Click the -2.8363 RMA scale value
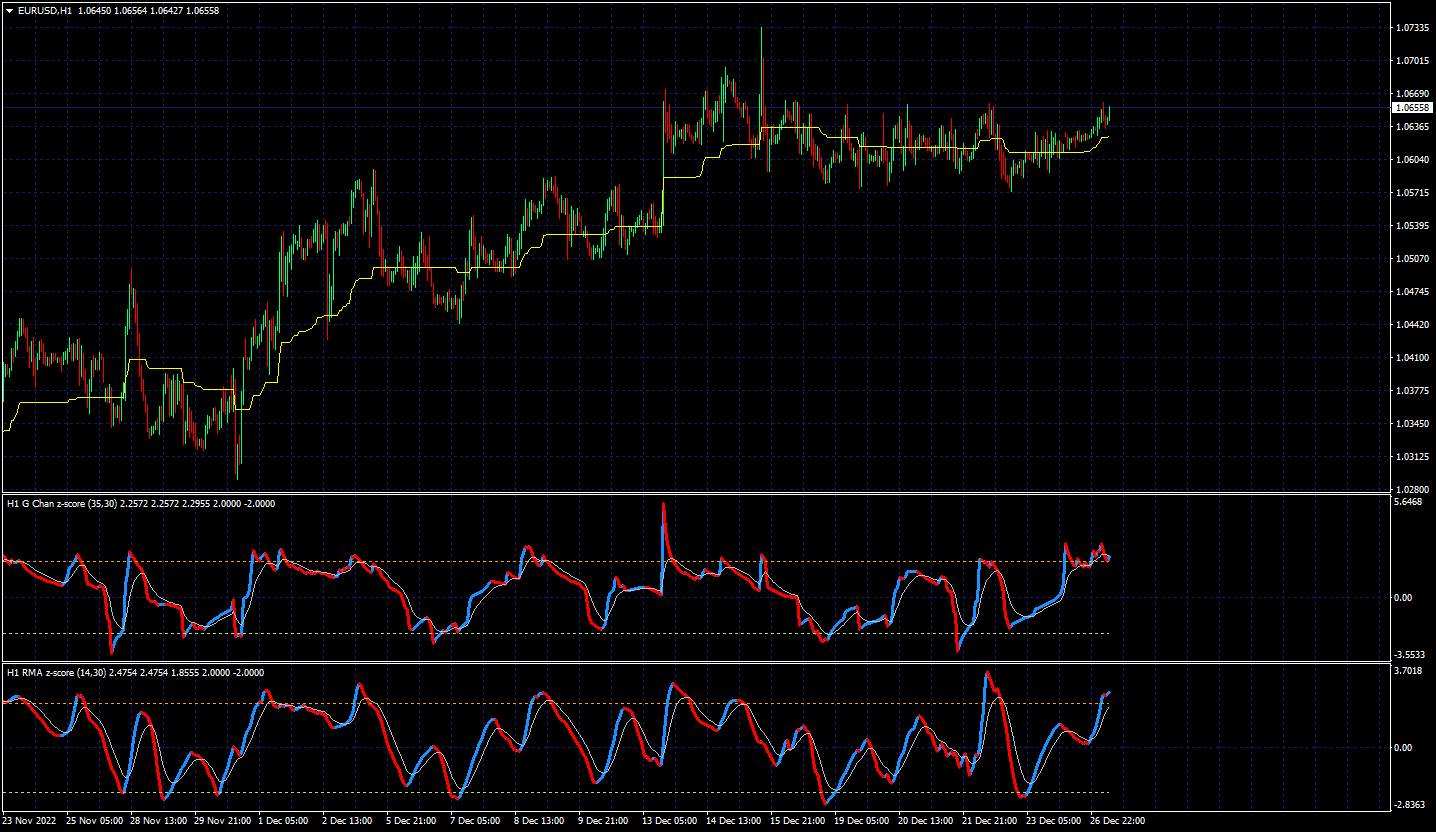1436x832 pixels. pos(1408,804)
